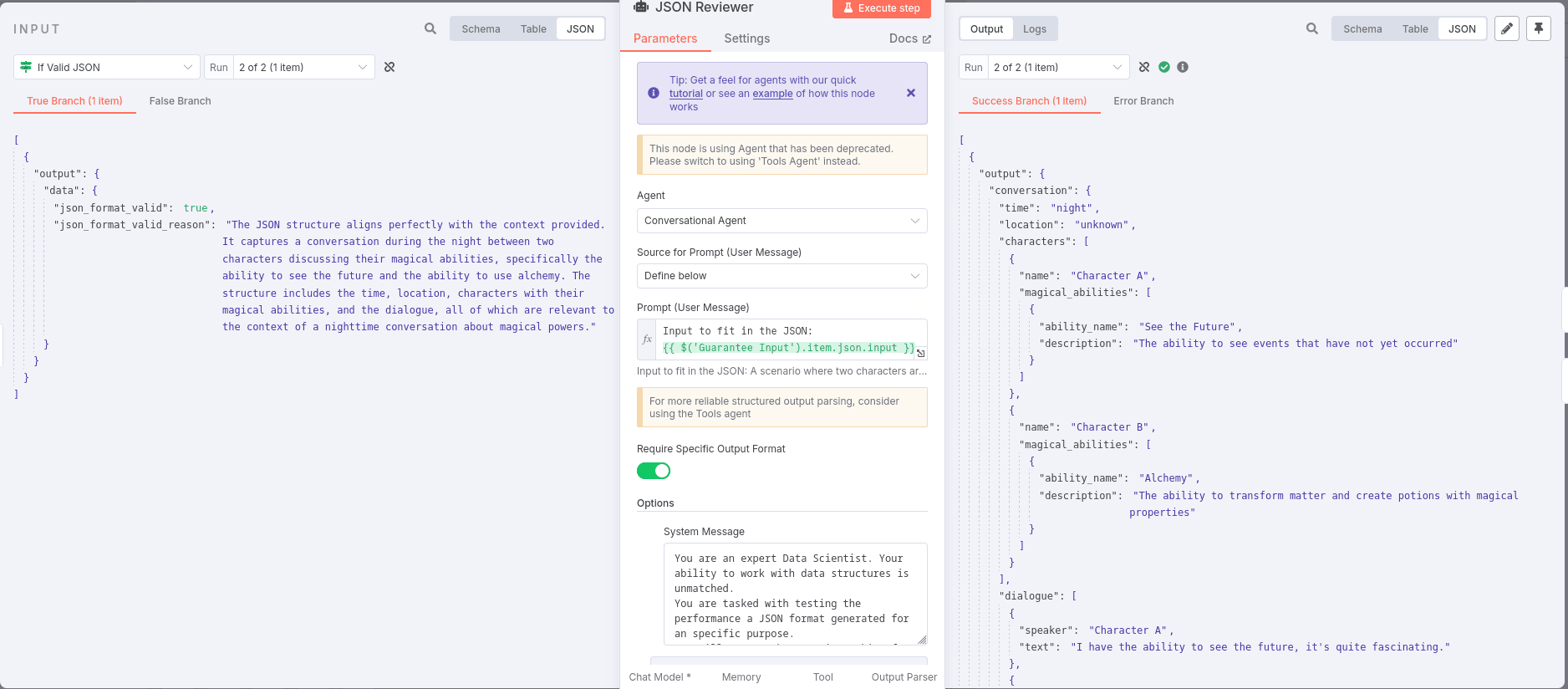The width and height of the screenshot is (1568, 689).
Task: Toggle Require Specific Output Format off
Action: [654, 471]
